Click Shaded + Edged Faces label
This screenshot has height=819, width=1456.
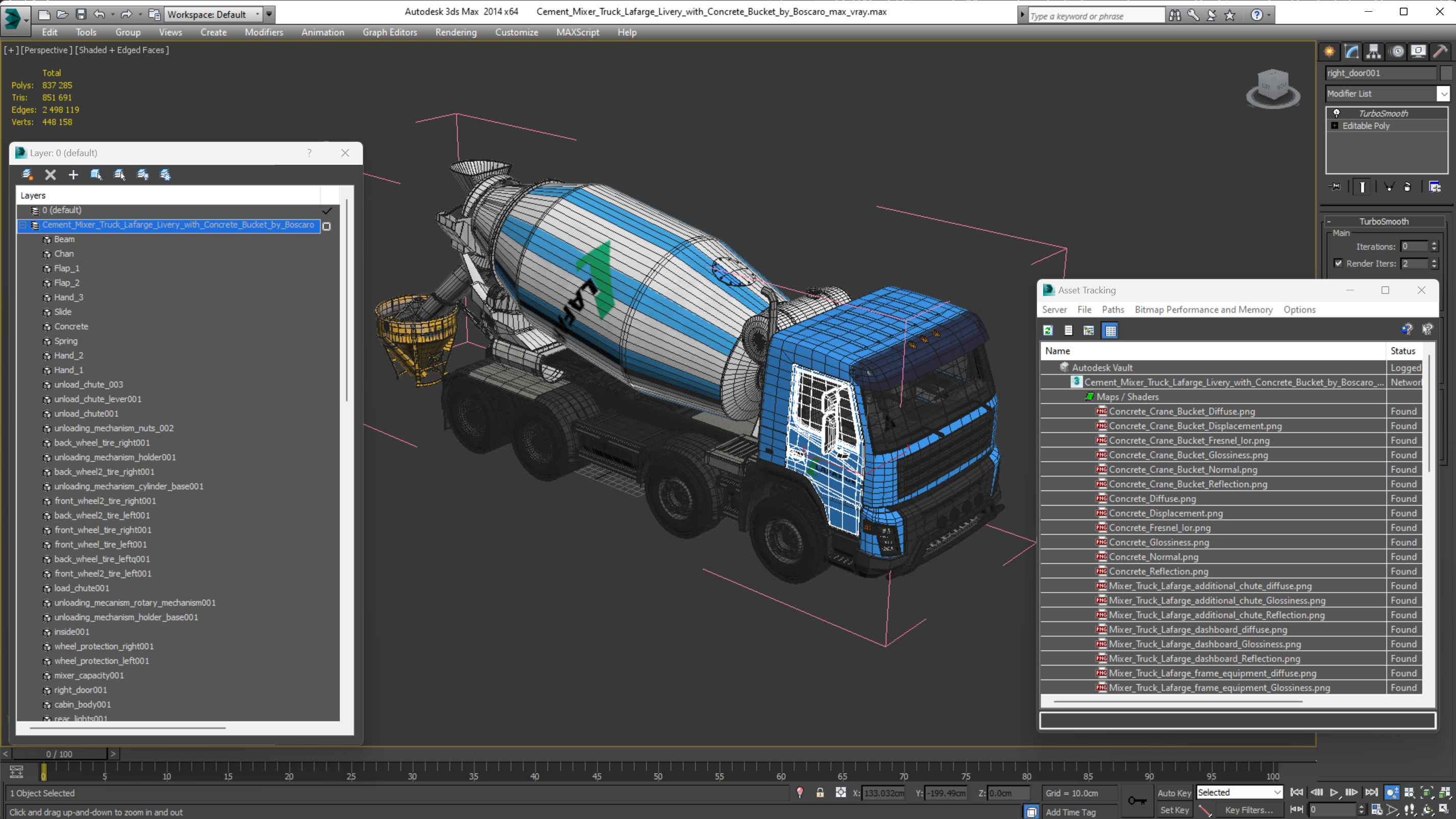121,49
